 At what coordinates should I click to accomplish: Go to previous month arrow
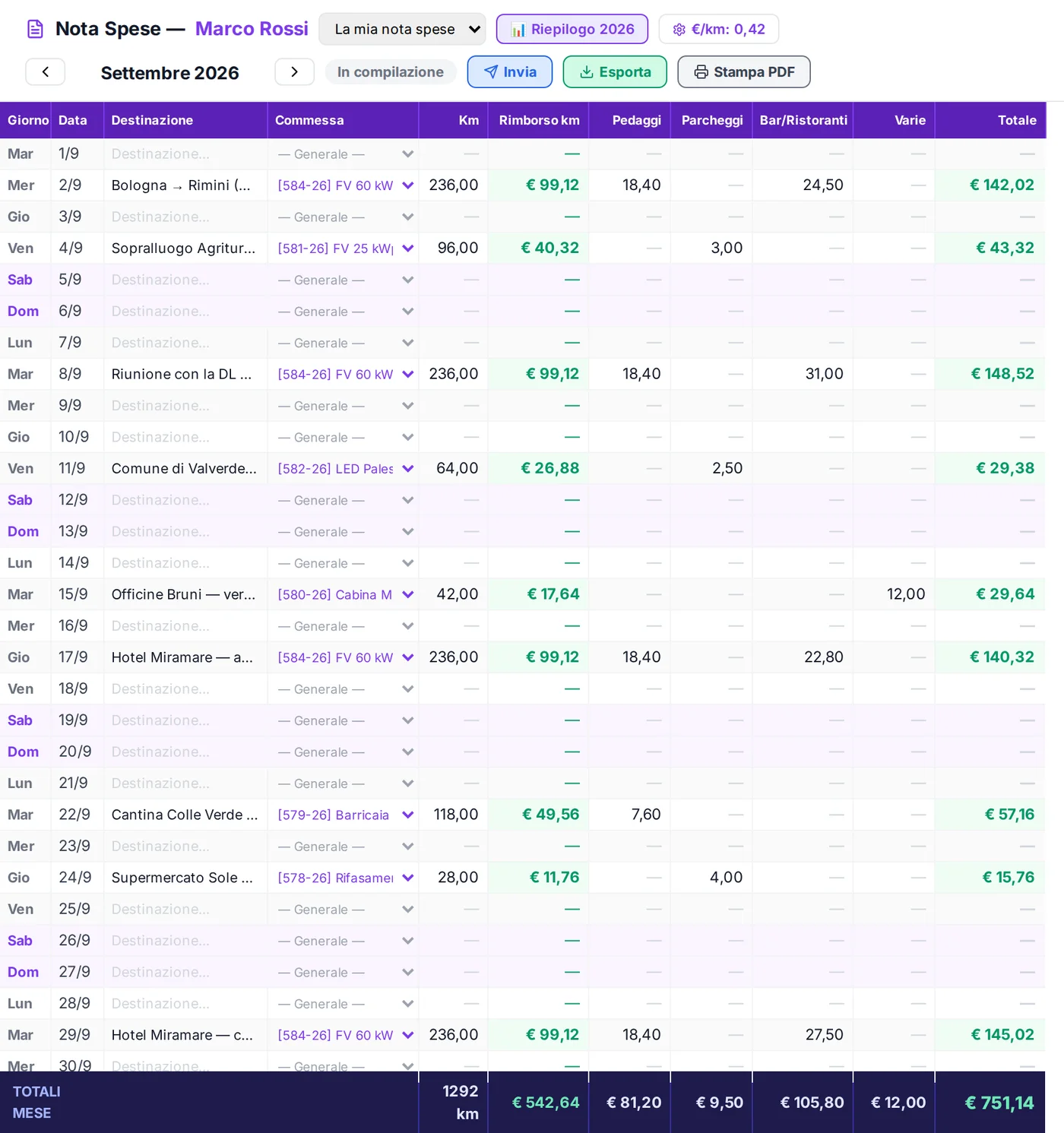tap(46, 72)
